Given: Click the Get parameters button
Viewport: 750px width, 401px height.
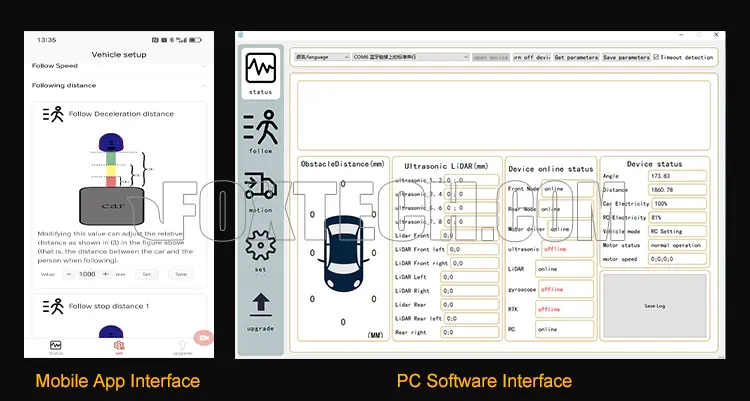Looking at the screenshot, I should pyautogui.click(x=576, y=57).
